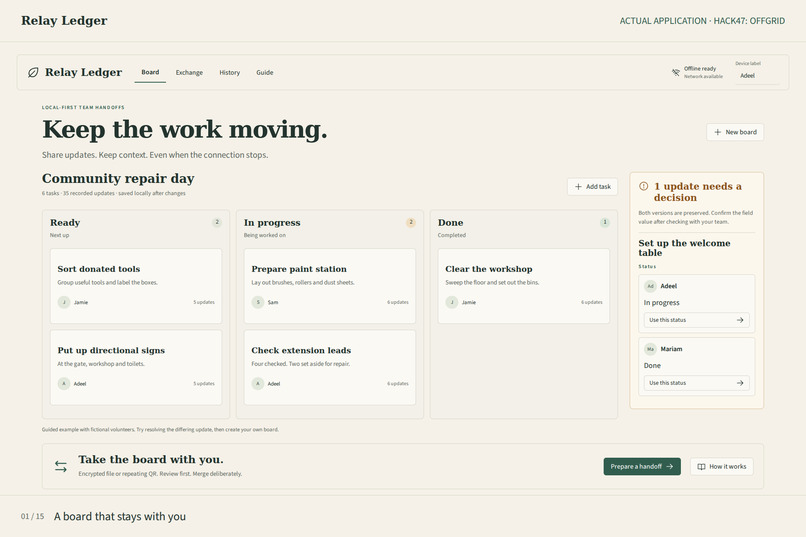The width and height of the screenshot is (806, 537).
Task: Click the offline-ready wifi status icon
Action: 675,72
